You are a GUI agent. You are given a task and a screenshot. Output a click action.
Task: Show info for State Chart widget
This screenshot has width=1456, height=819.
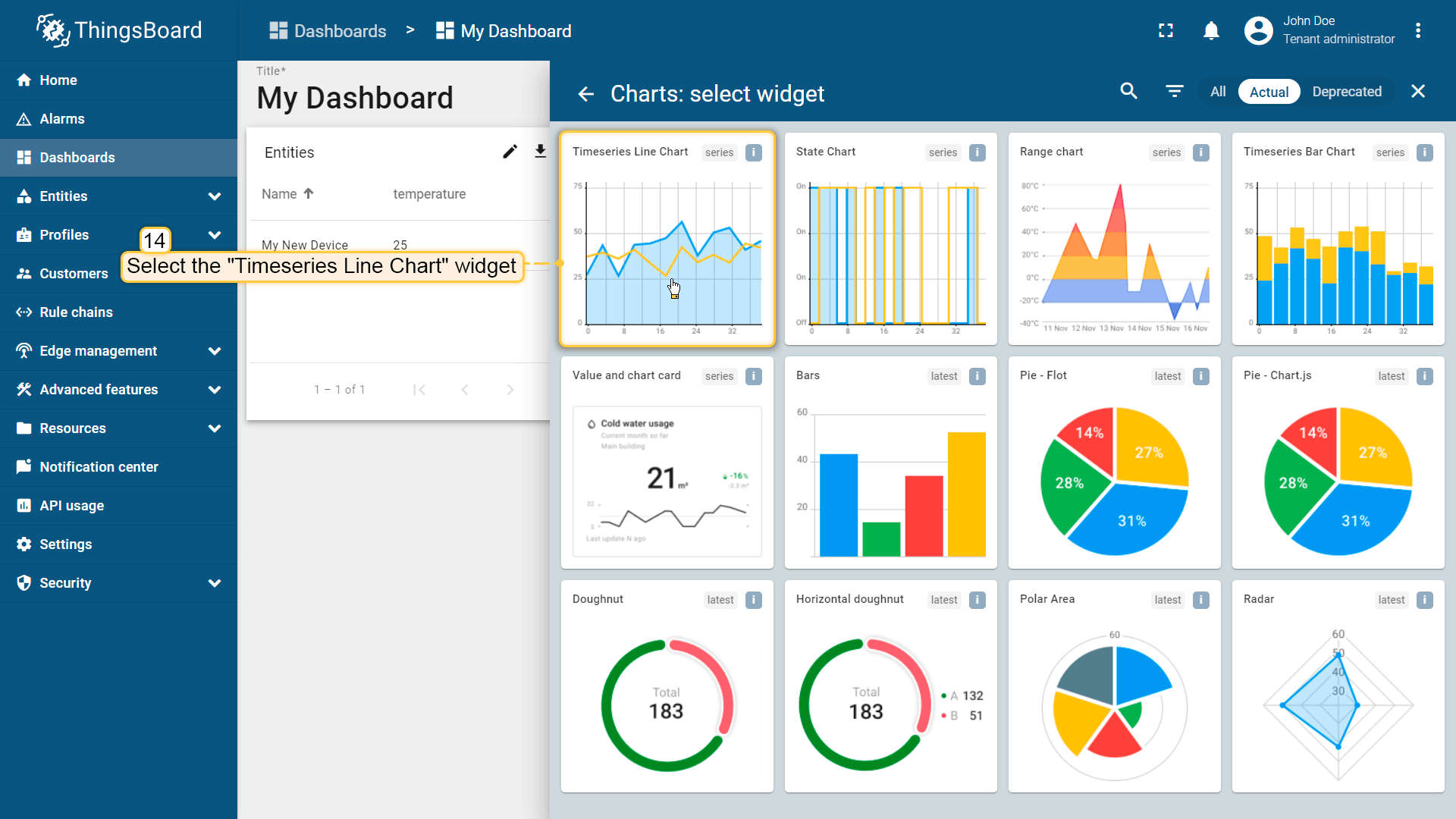click(977, 152)
